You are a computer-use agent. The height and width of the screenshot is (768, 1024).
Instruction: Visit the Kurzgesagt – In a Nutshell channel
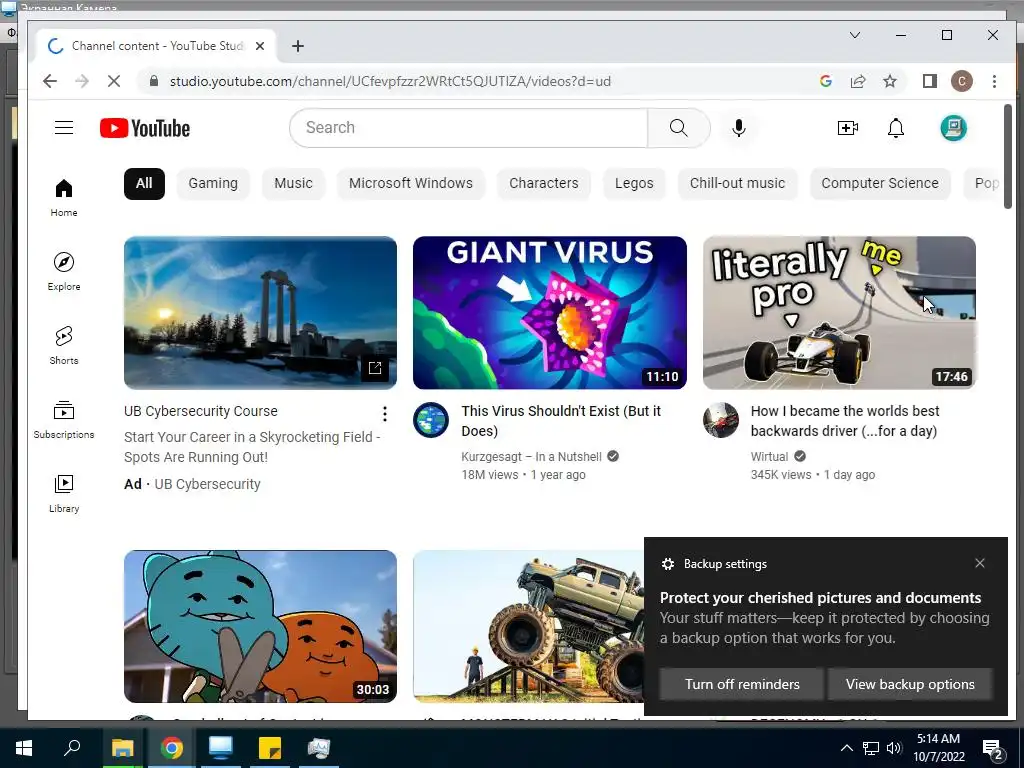point(531,456)
